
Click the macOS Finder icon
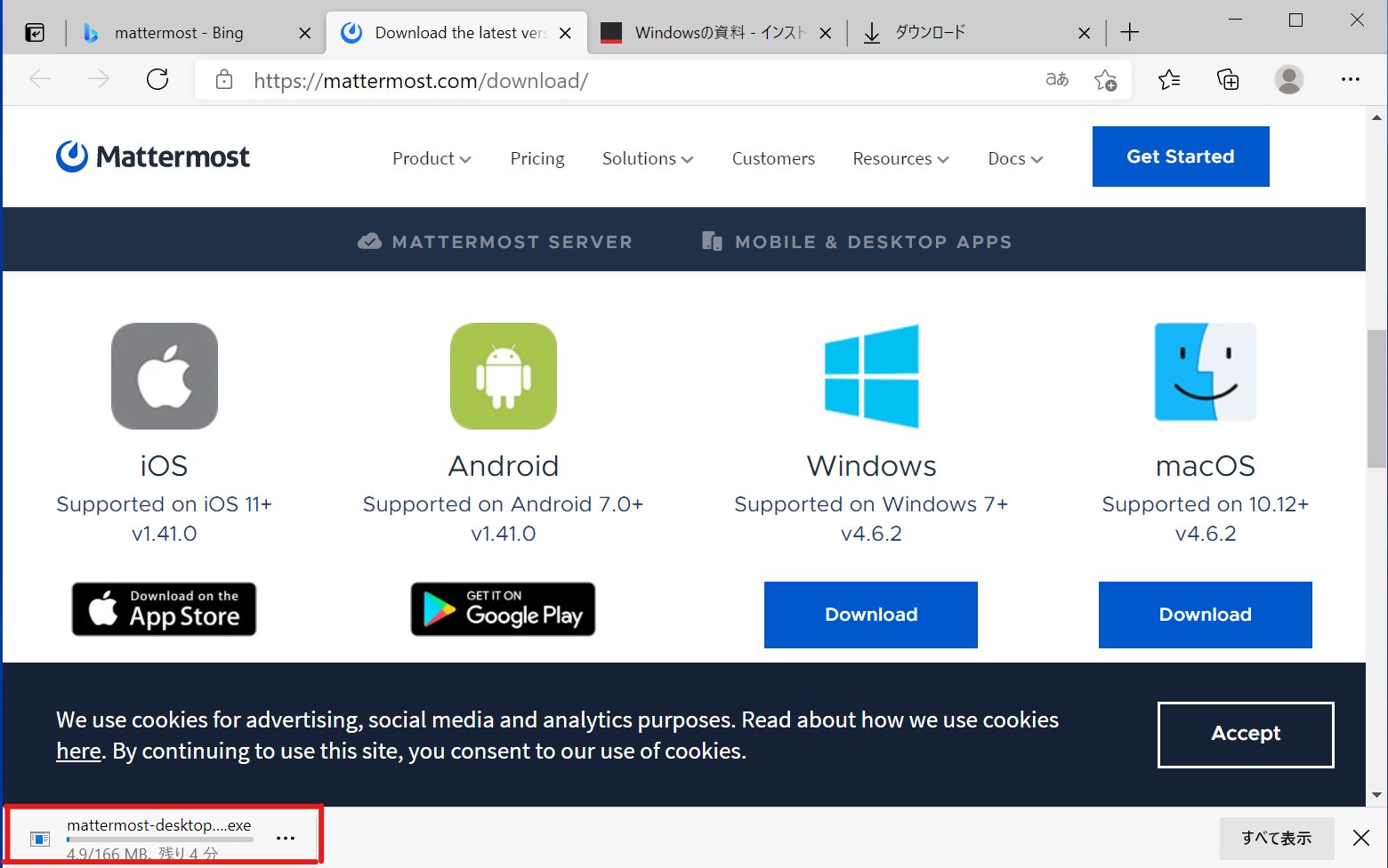tap(1206, 372)
